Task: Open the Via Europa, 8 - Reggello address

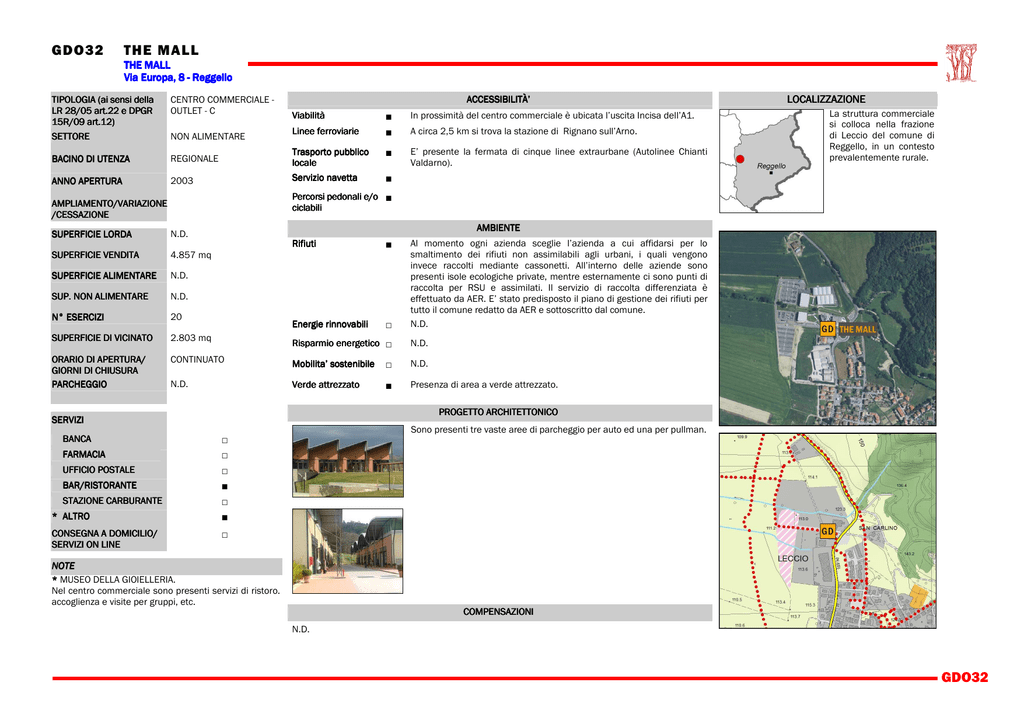Action: 178,78
